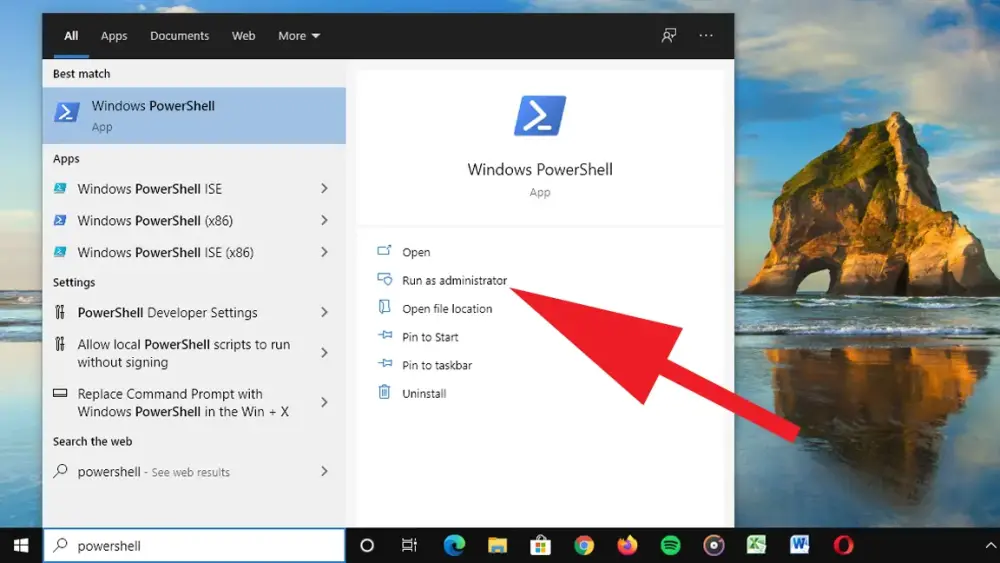Open the three-dot options menu
This screenshot has height=563, width=1000.
(706, 36)
